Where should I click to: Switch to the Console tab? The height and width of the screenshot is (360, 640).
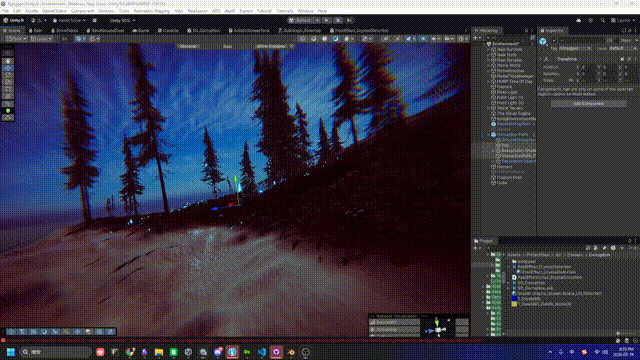pos(168,31)
